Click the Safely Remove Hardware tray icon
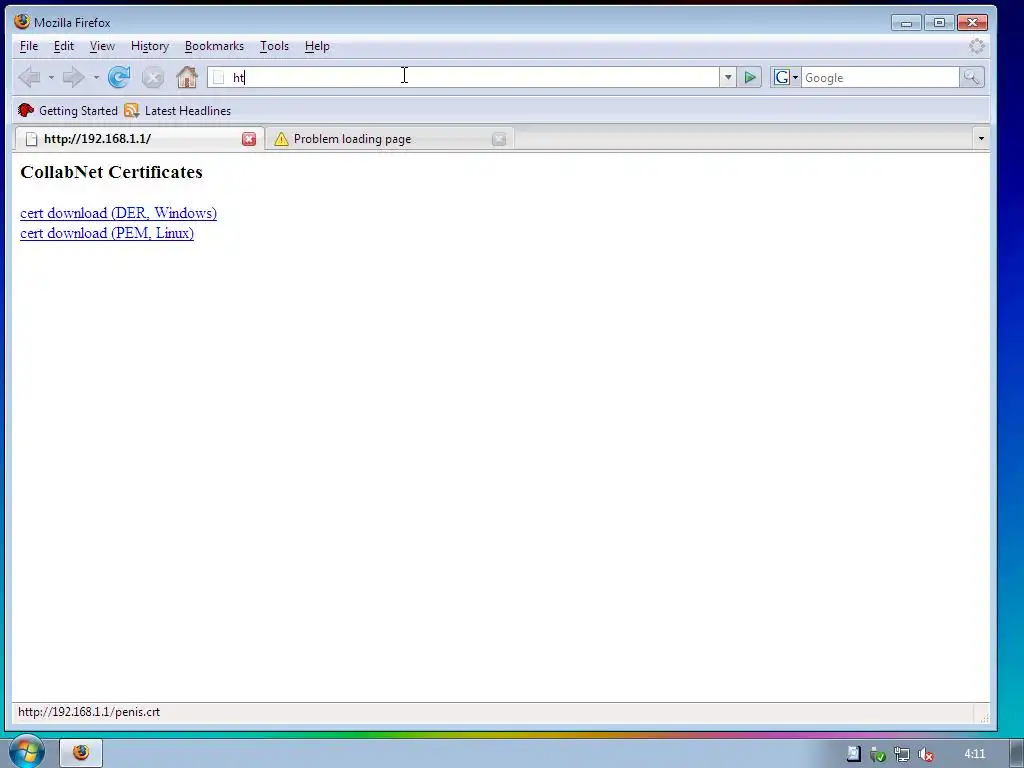The height and width of the screenshot is (768, 1024). coord(878,754)
